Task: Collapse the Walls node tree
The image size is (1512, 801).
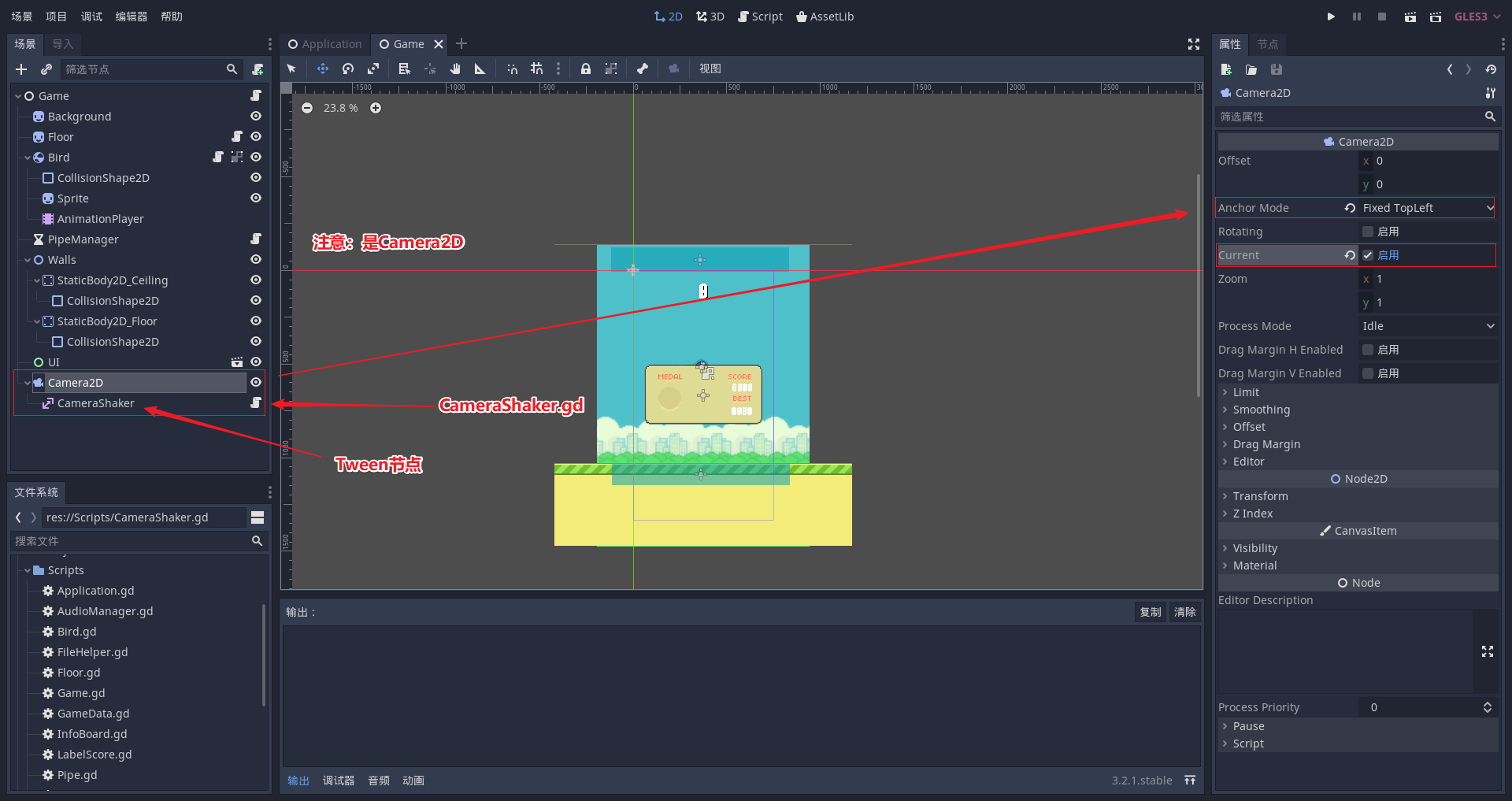Action: [x=28, y=260]
